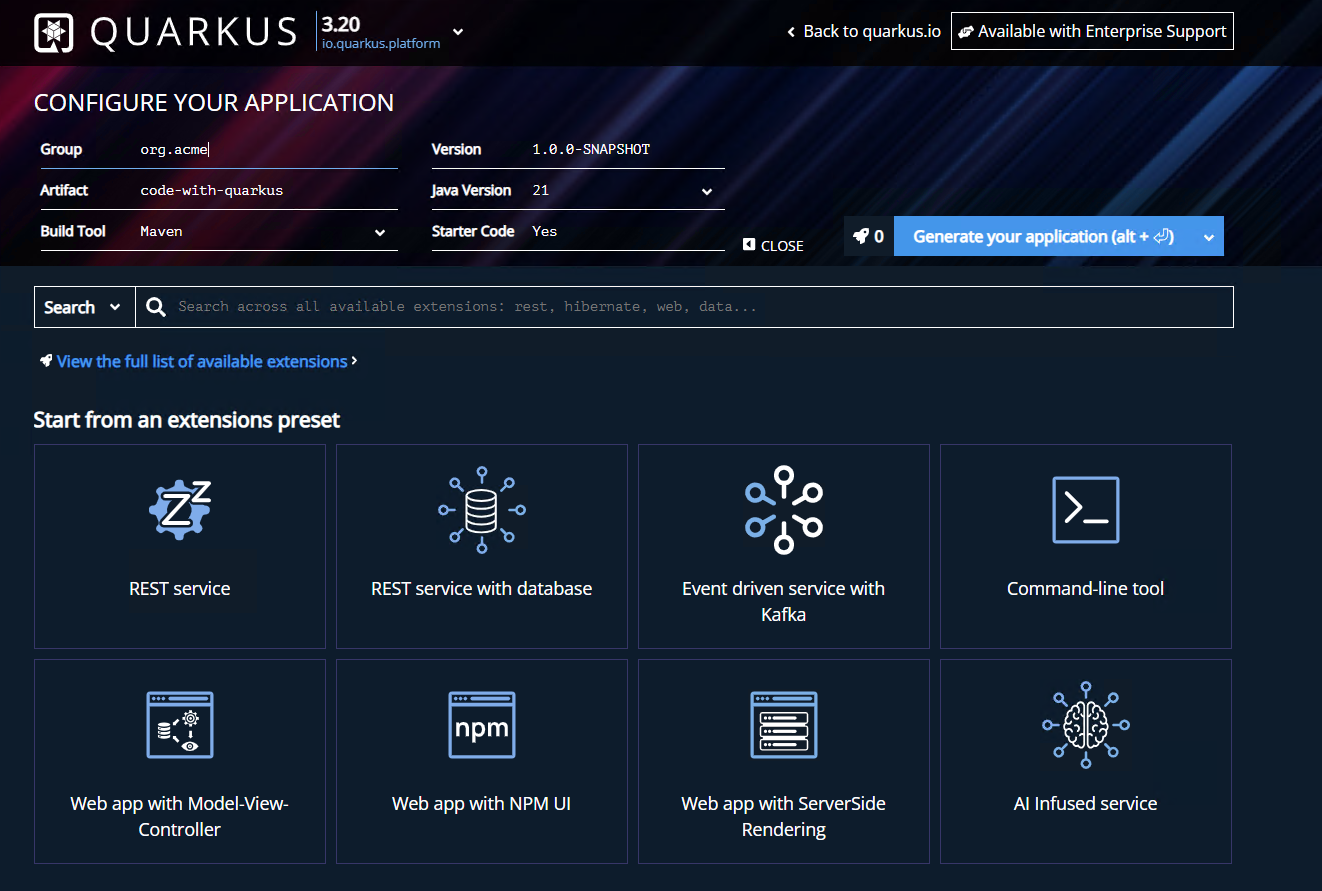The image size is (1322, 891).
Task: Click the REST service with database icon
Action: pos(482,510)
